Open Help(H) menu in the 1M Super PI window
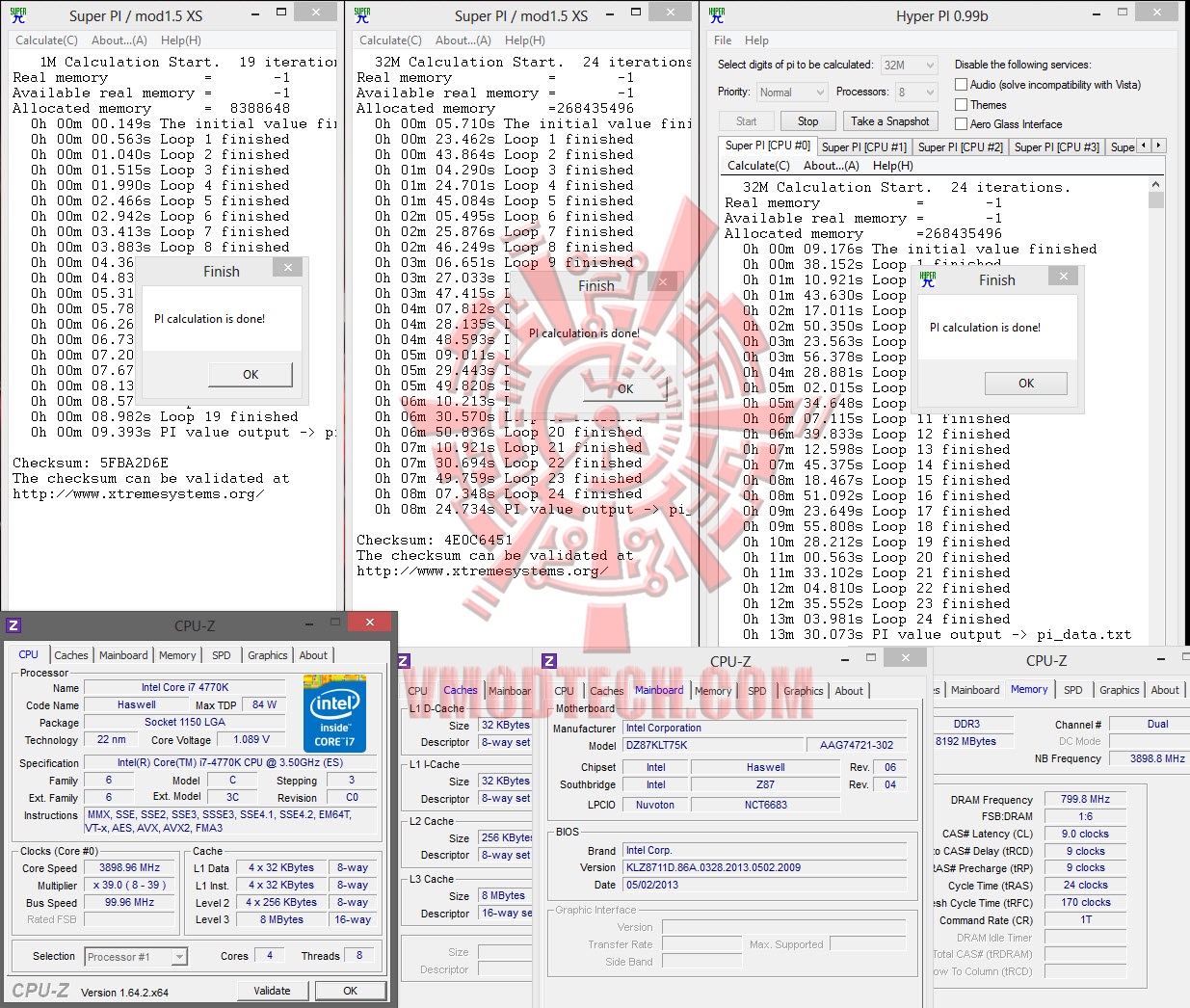This screenshot has width=1190, height=1008. pyautogui.click(x=181, y=40)
